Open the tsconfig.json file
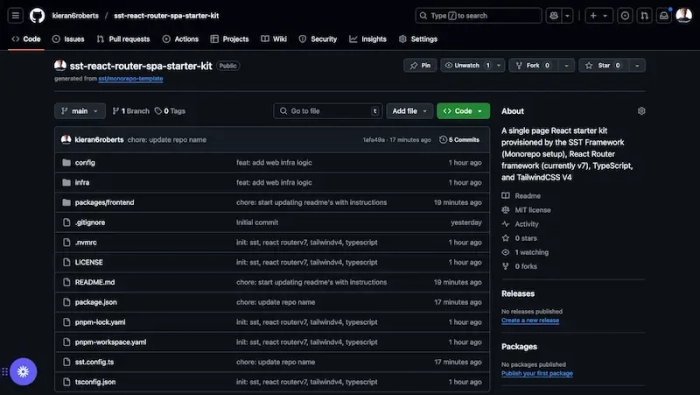Image resolution: width=700 pixels, height=395 pixels. tap(95, 382)
